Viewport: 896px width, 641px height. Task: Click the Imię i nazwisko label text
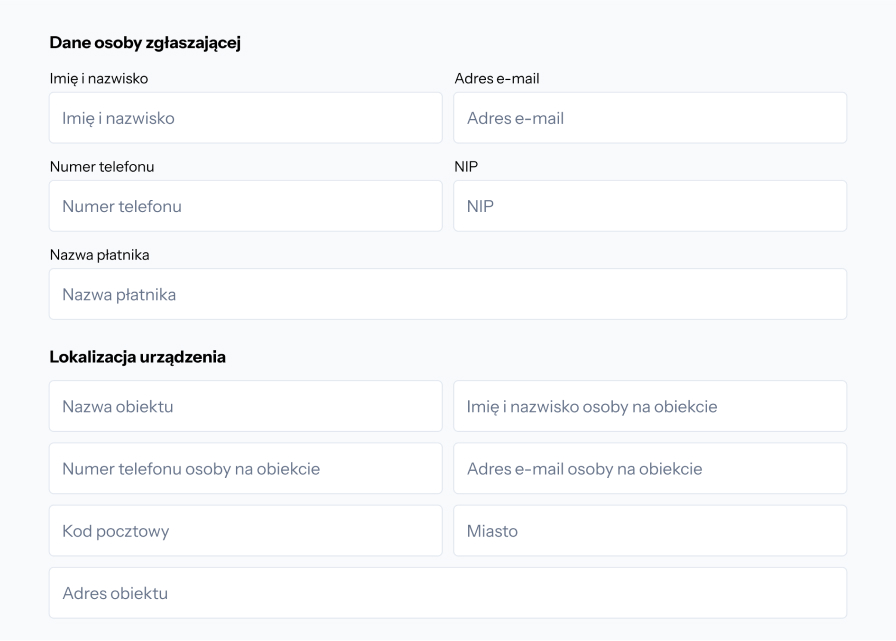(x=99, y=78)
